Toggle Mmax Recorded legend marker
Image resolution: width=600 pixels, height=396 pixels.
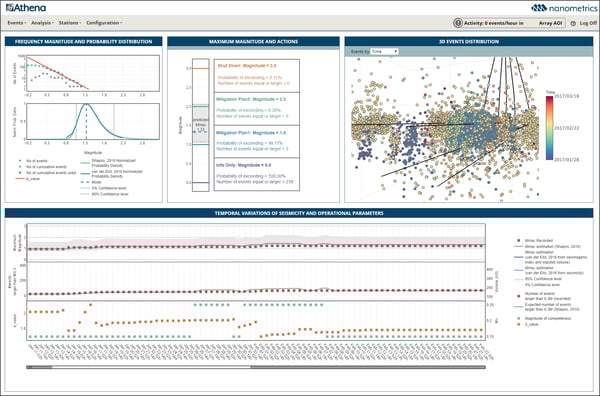pyautogui.click(x=518, y=240)
